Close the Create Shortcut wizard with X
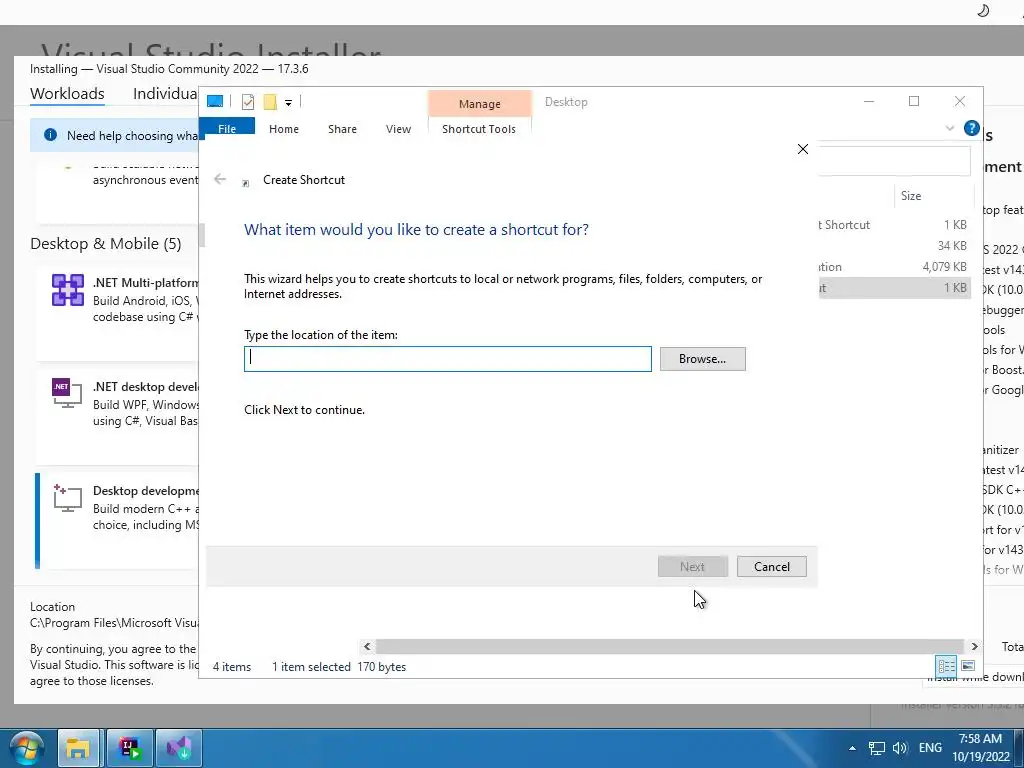 (x=803, y=149)
